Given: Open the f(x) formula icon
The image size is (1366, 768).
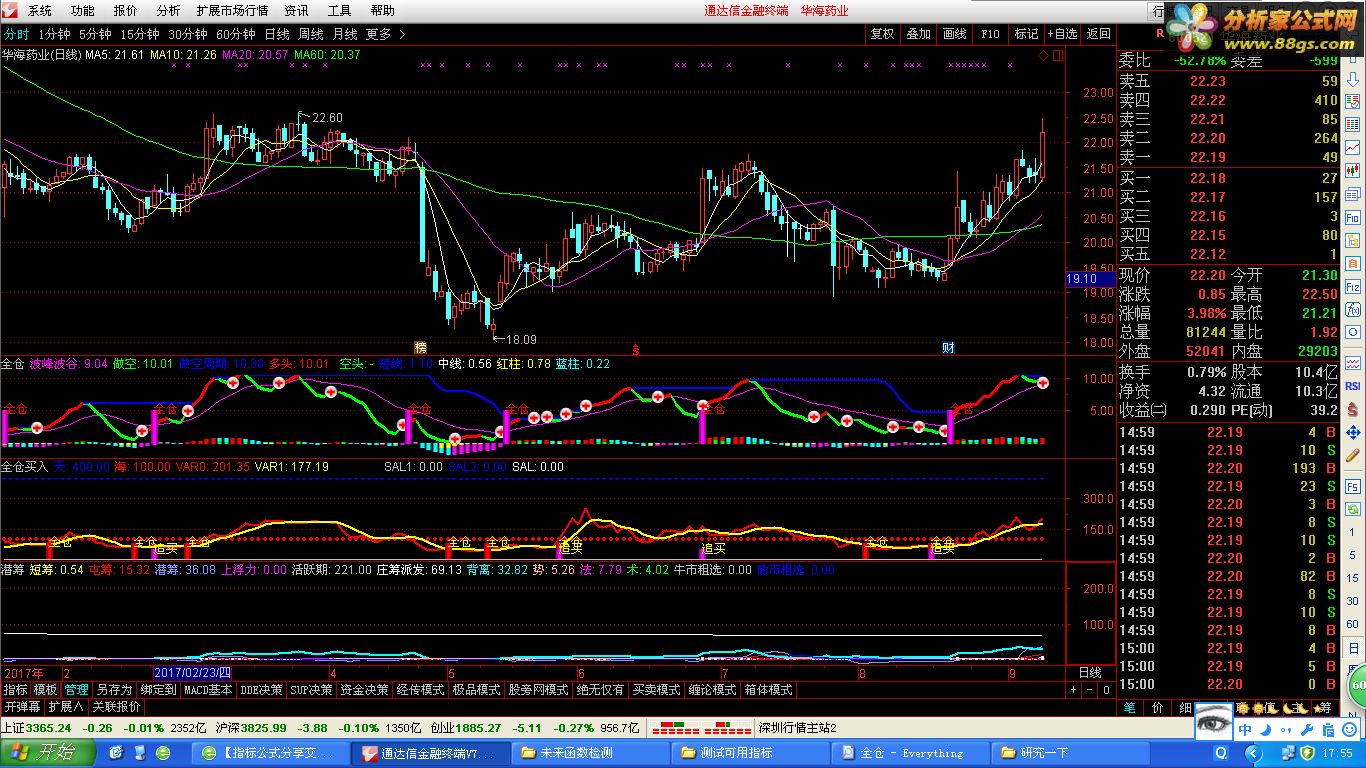Looking at the screenshot, I should tap(1353, 309).
